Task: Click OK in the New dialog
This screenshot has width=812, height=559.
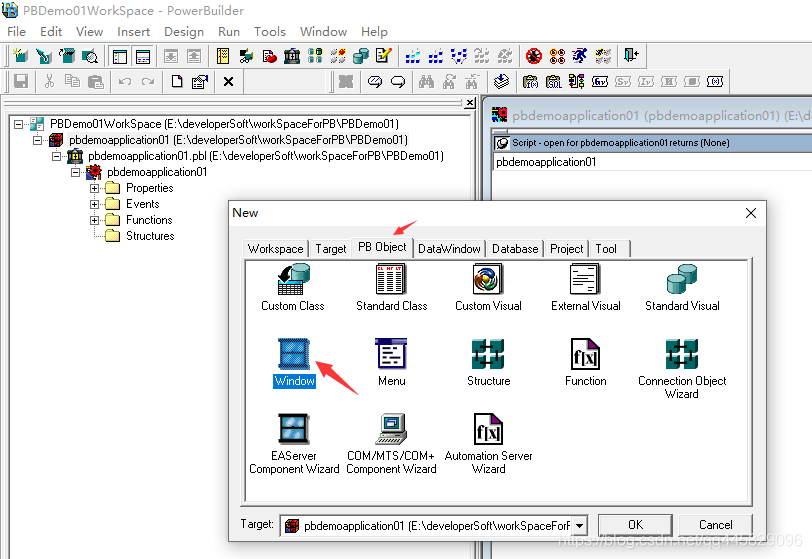Action: (635, 525)
